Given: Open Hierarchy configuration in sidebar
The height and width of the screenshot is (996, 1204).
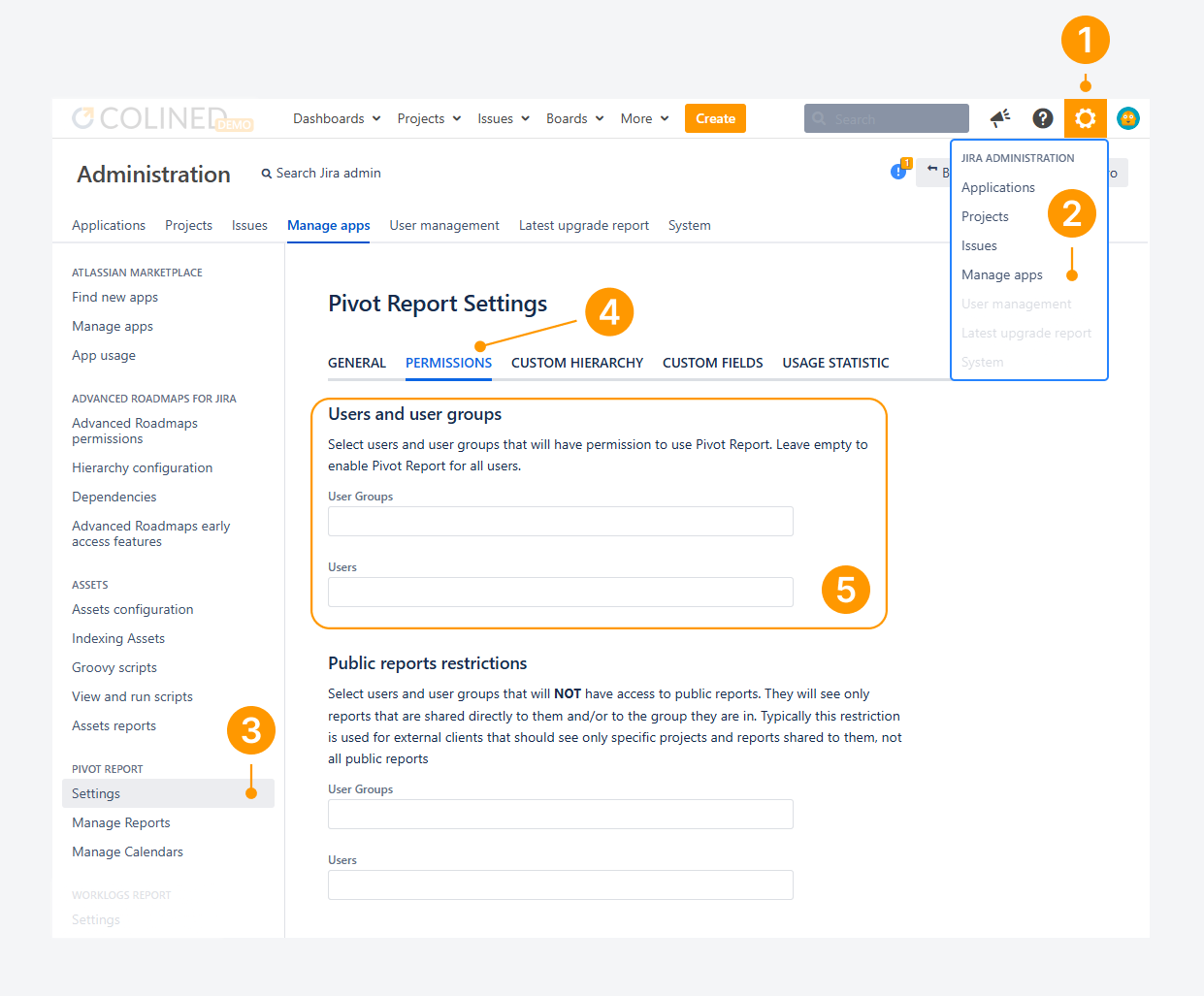Looking at the screenshot, I should 143,467.
